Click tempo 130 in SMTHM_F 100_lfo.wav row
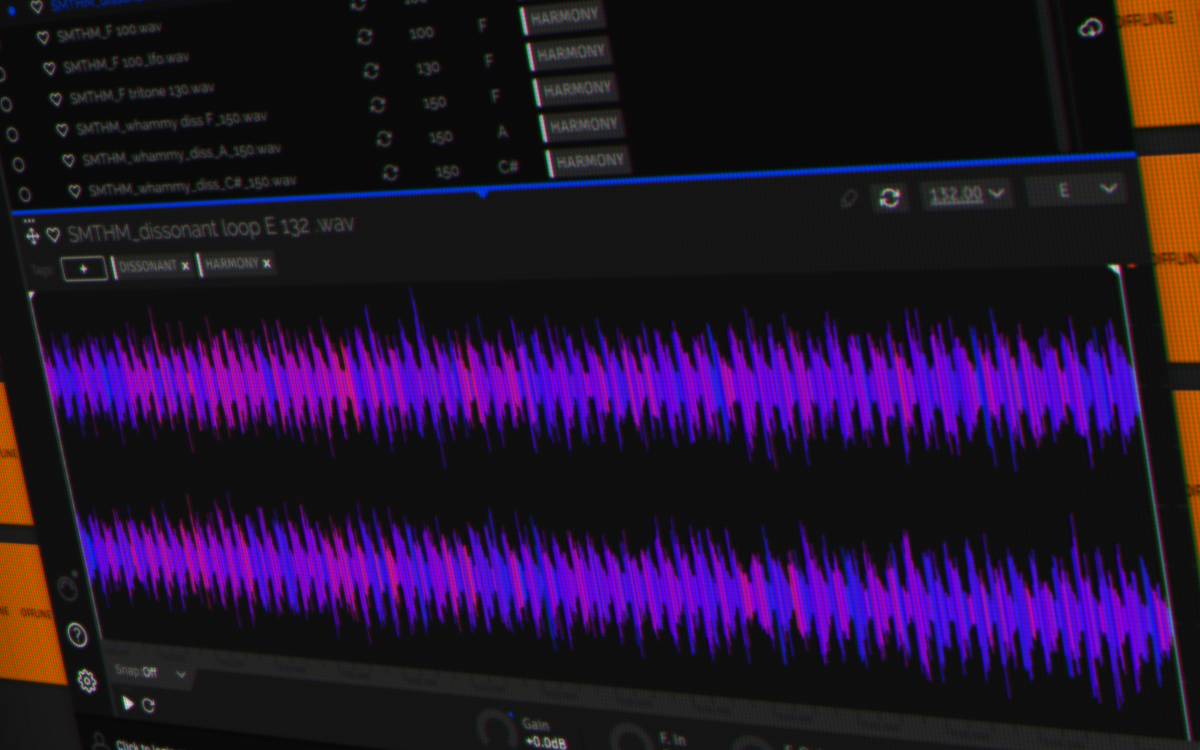Image resolution: width=1200 pixels, height=750 pixels. click(428, 68)
